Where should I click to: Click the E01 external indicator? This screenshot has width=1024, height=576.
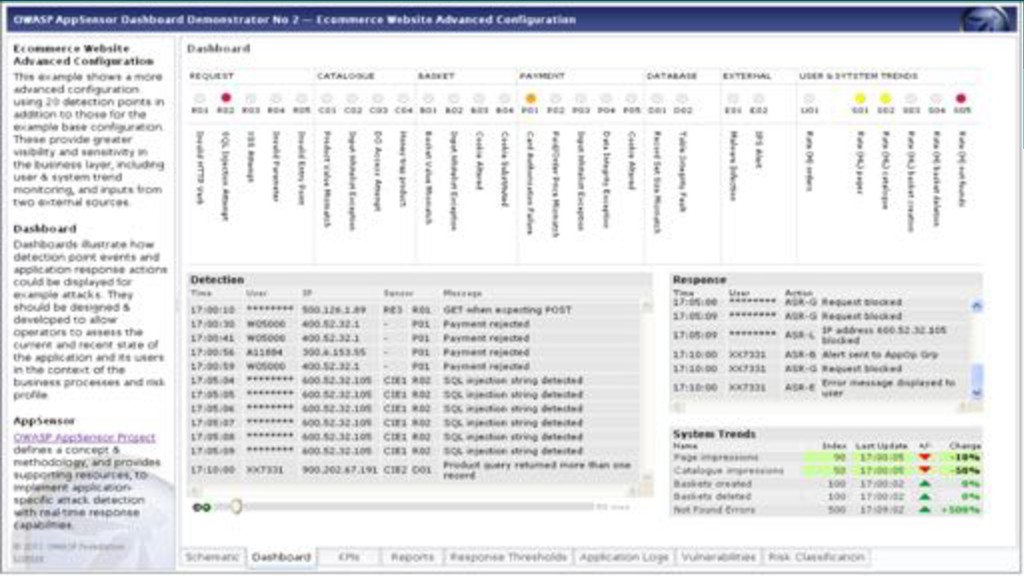coord(733,98)
